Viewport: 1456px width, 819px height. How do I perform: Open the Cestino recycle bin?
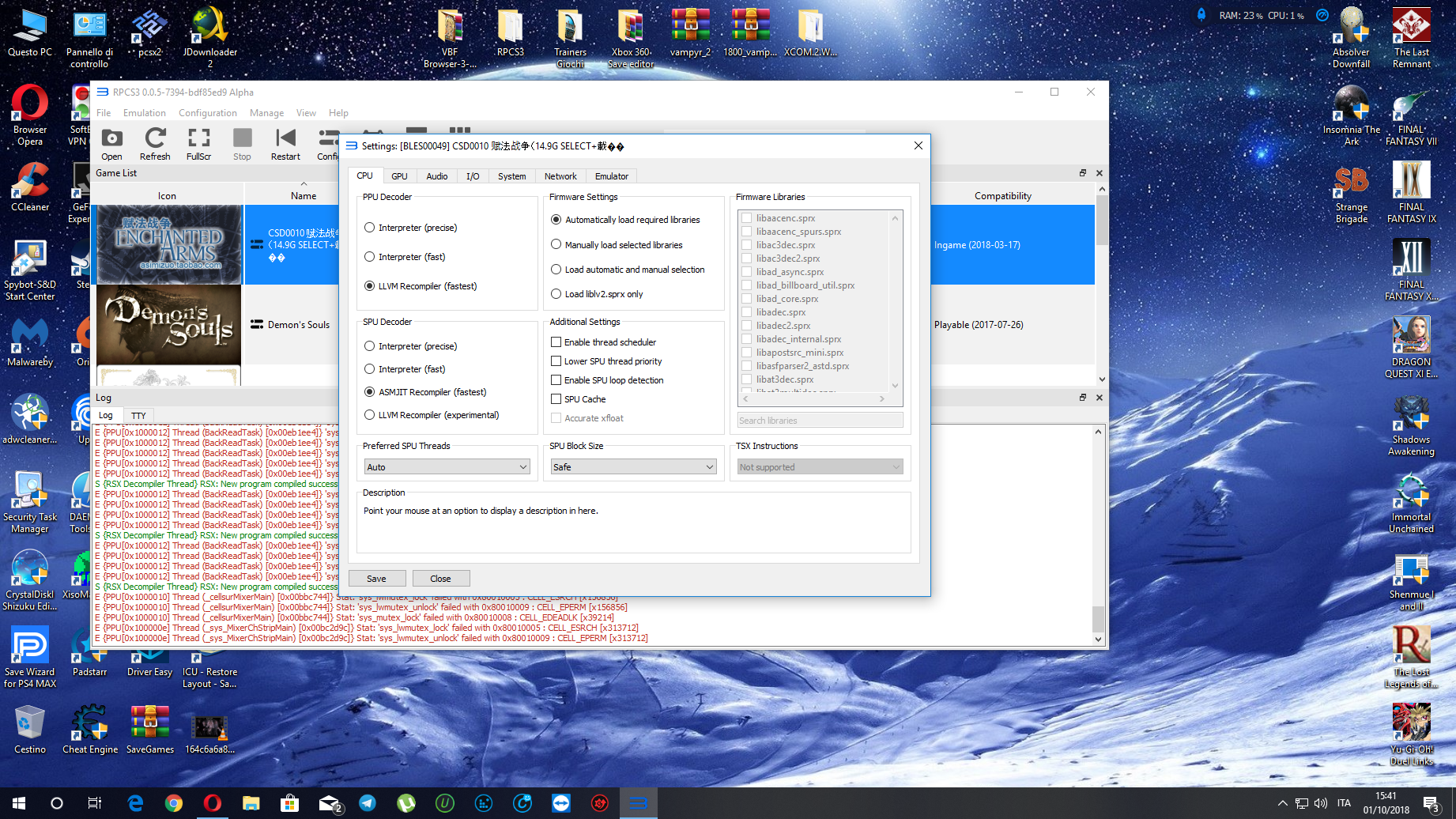point(30,729)
